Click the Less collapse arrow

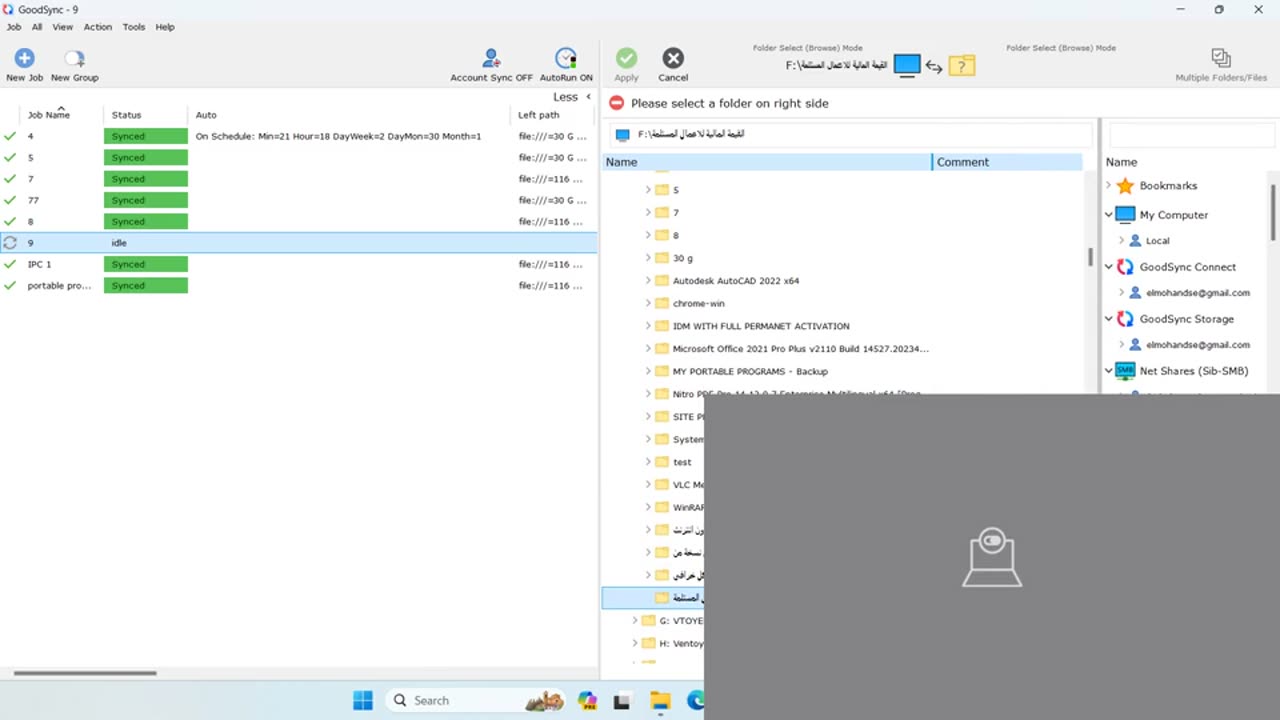[x=588, y=97]
